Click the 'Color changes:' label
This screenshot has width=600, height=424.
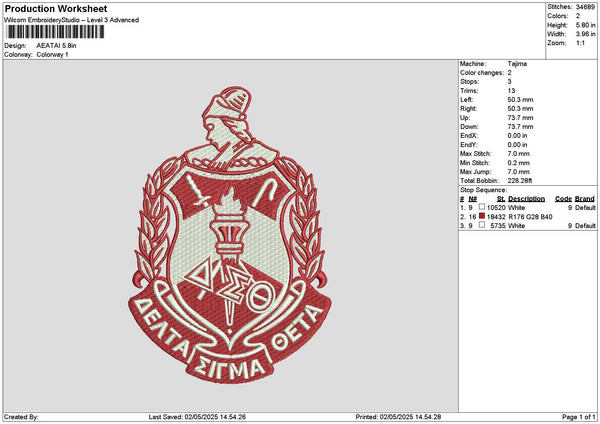[482, 73]
